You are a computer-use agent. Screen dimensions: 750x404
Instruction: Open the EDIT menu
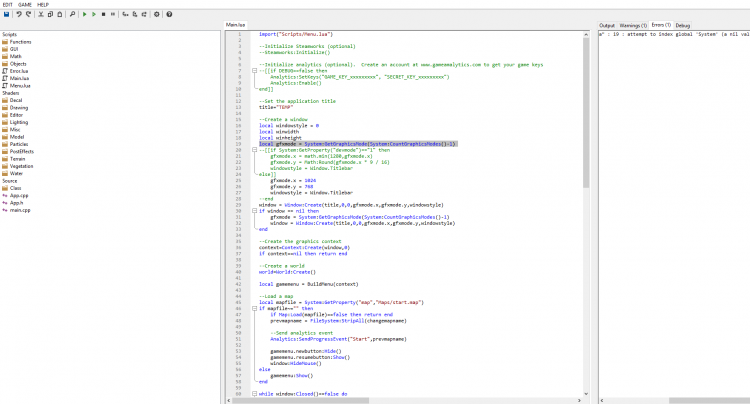pyautogui.click(x=9, y=4)
